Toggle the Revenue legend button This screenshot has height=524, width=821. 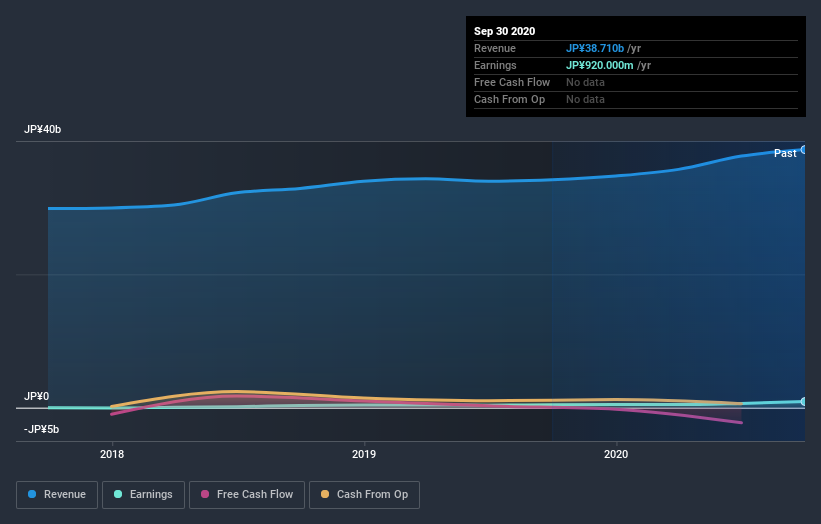[57, 495]
